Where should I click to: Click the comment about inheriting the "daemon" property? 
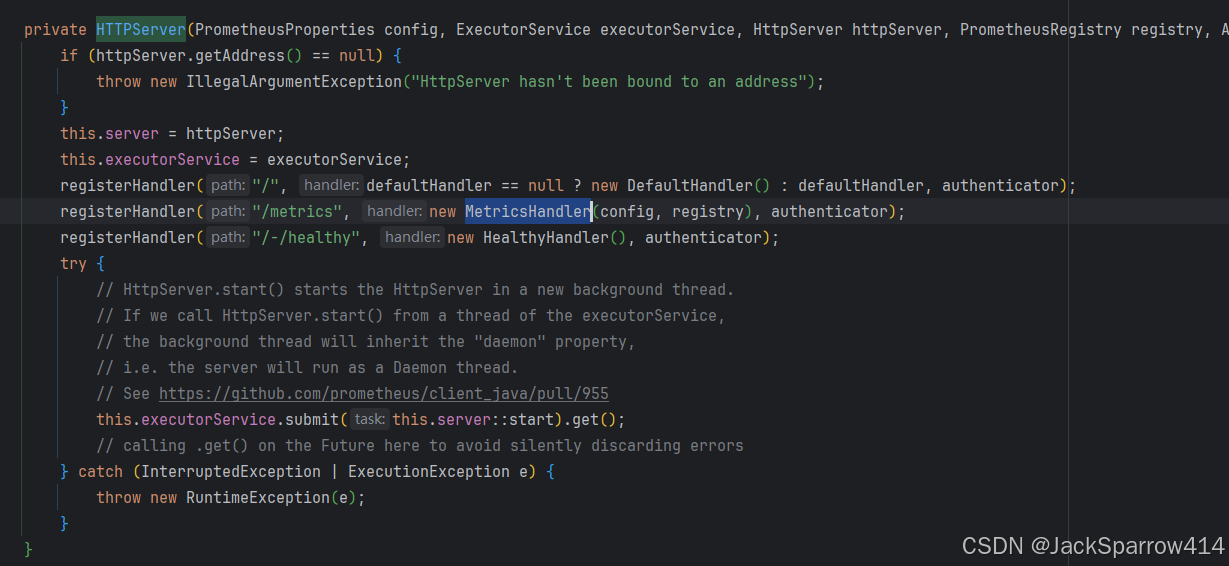pyautogui.click(x=366, y=342)
